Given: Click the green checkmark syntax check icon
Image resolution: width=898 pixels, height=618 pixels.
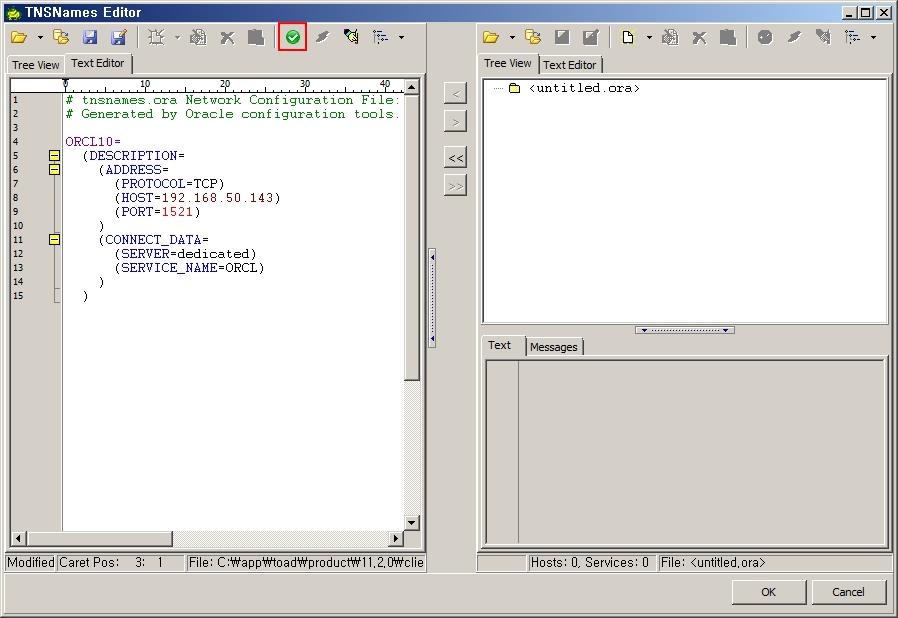Looking at the screenshot, I should pos(292,37).
